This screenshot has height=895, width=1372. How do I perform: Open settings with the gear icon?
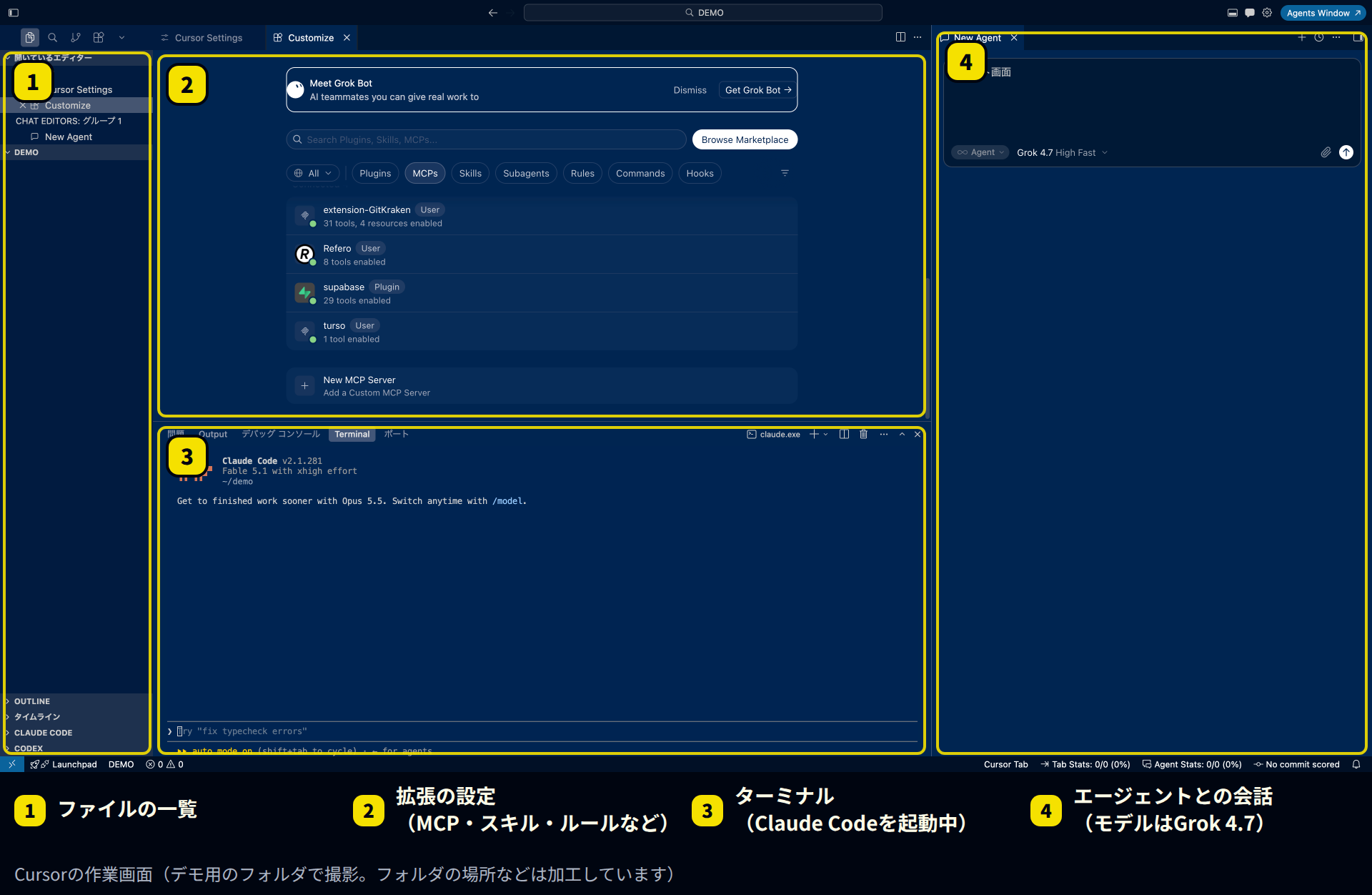click(x=1267, y=12)
